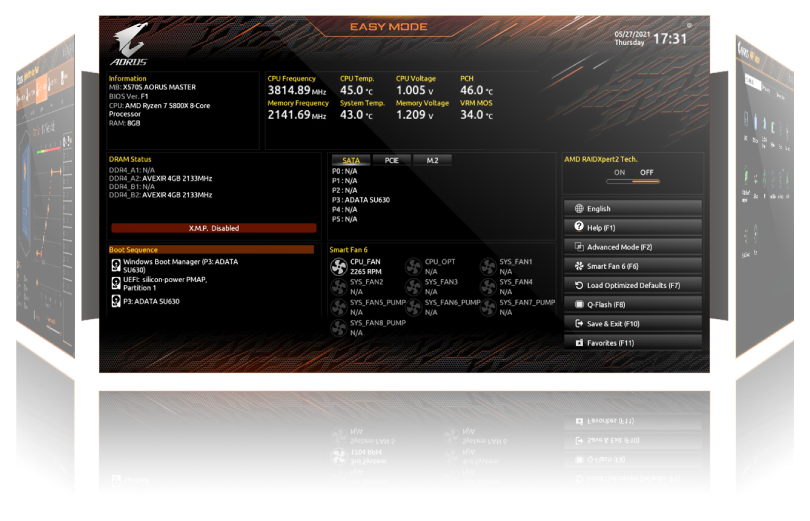
Task: Click the Favorites star icon
Action: [579, 343]
